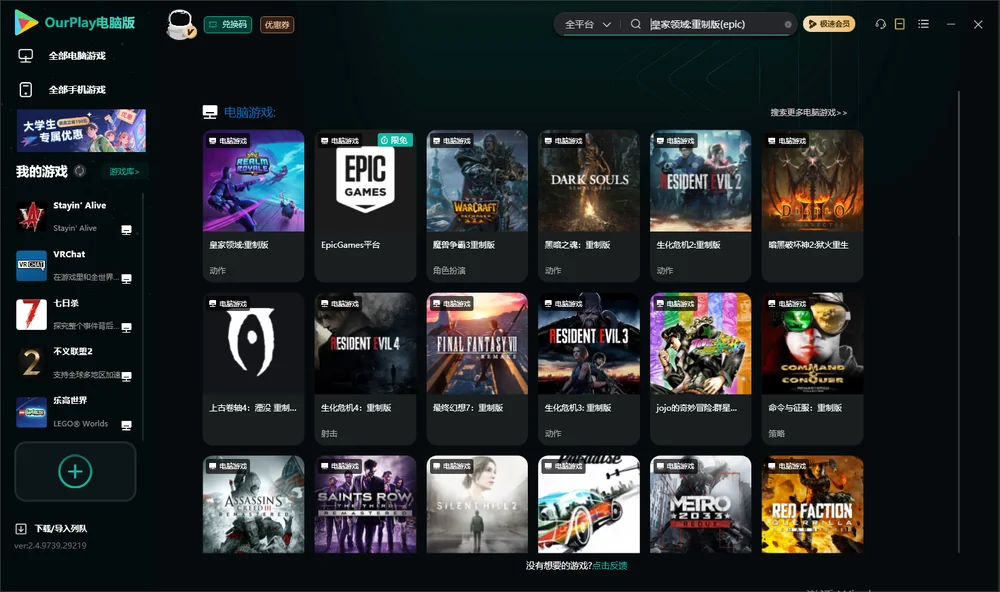The height and width of the screenshot is (592, 1000).
Task: Open the 皇家领域:重制版 game card
Action: point(253,205)
